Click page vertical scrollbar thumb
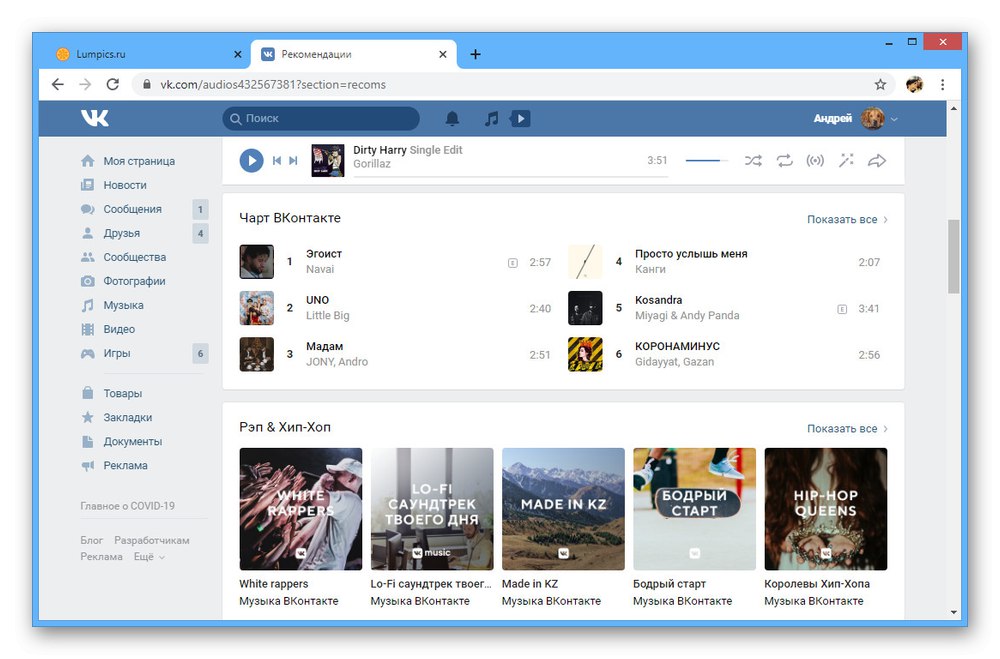Screen dimensions: 1000x659 (x=953, y=256)
